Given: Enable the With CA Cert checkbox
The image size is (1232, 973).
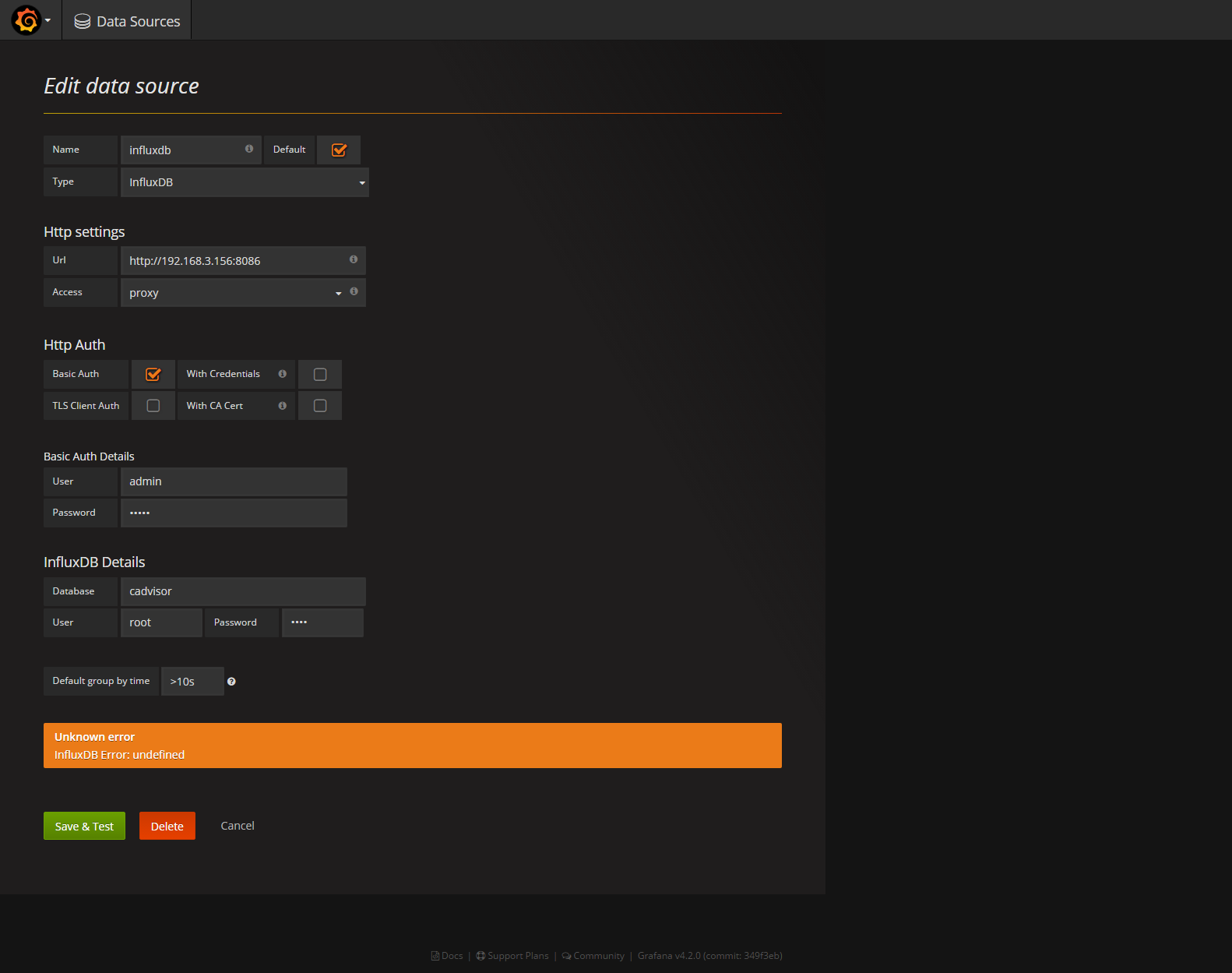Looking at the screenshot, I should pos(320,406).
